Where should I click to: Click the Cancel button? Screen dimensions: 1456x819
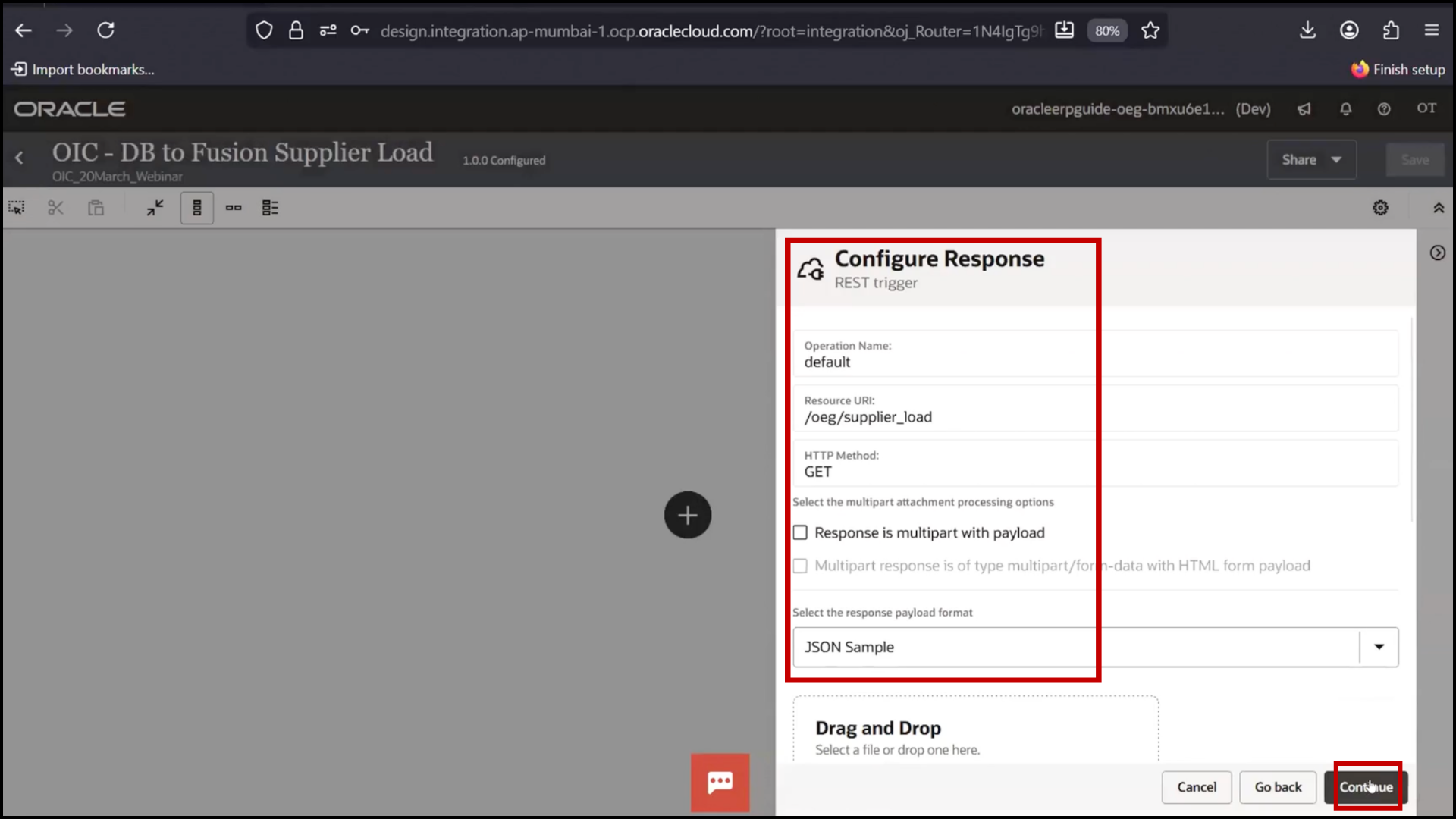point(1197,787)
